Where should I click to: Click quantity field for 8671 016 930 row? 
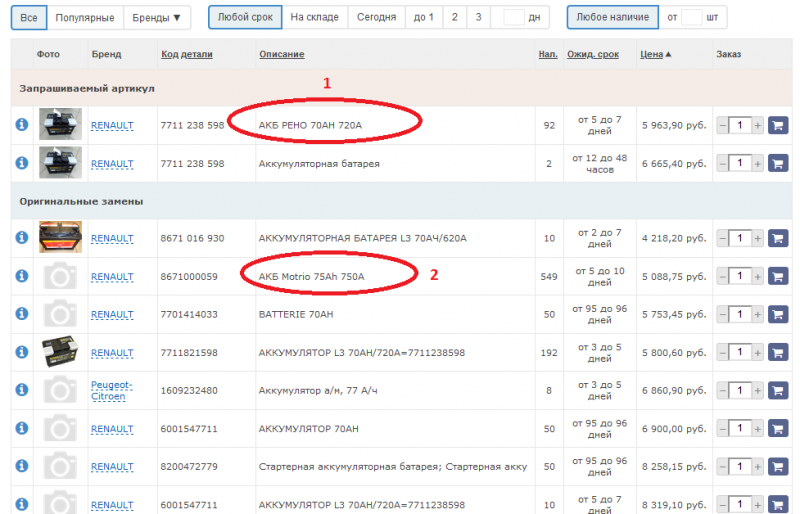[740, 238]
